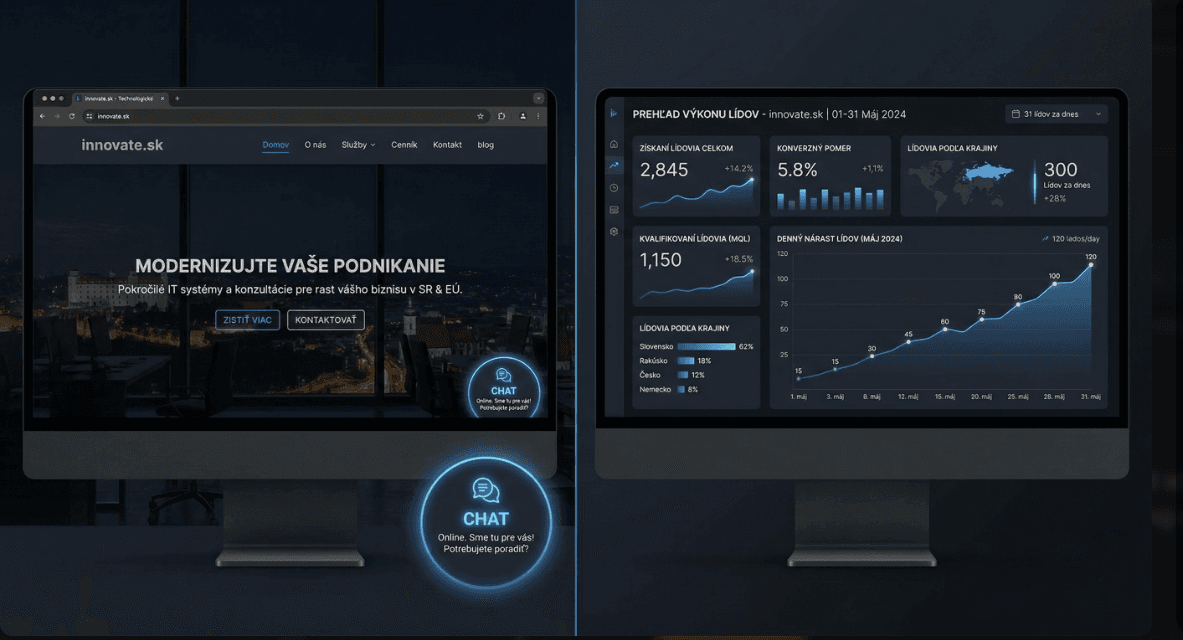Viewport: 1183px width, 640px height.
Task: Click the ZISTIŤ VIAC button
Action: [x=247, y=319]
